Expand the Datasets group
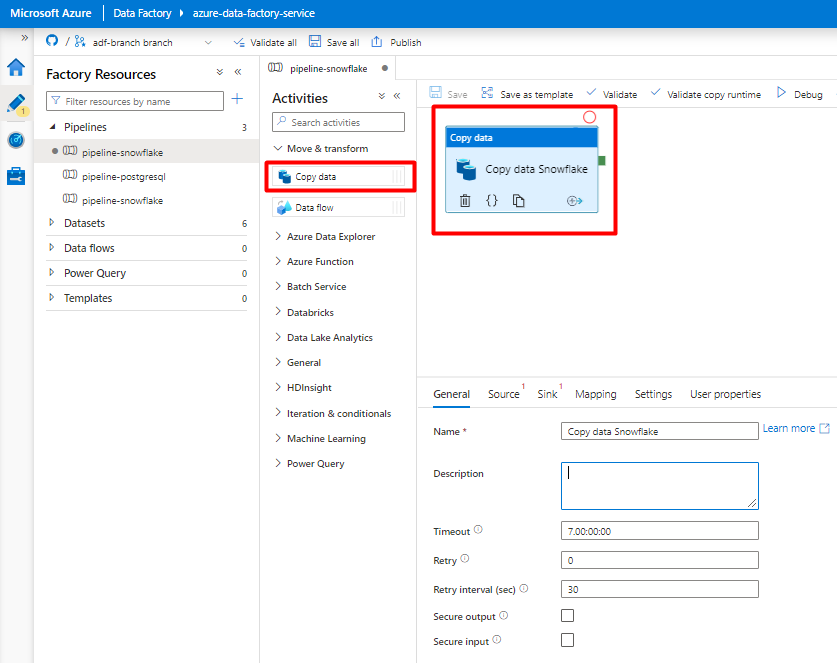The height and width of the screenshot is (663, 837). tap(52, 222)
